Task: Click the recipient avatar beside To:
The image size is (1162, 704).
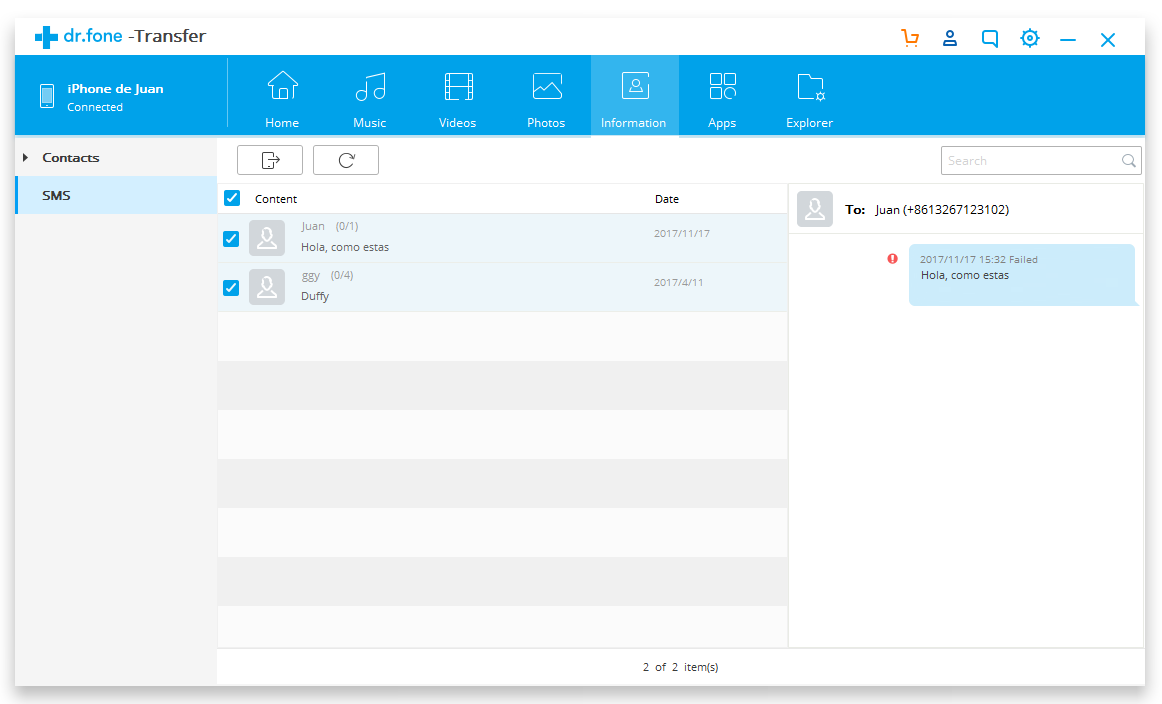Action: [814, 209]
